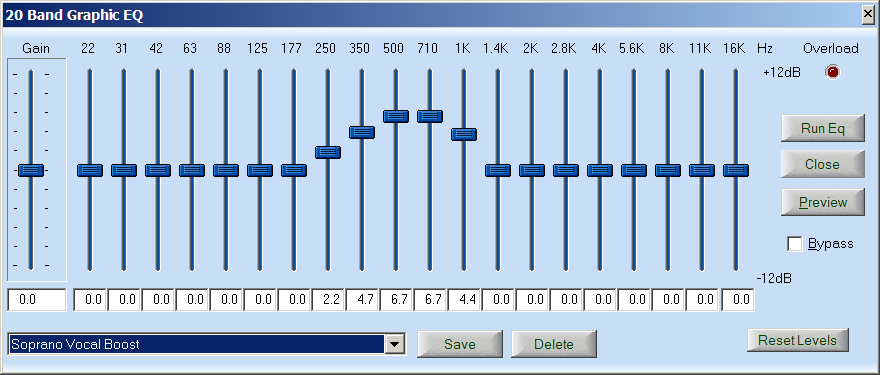Click the 1.4K value field
Image resolution: width=880 pixels, height=375 pixels.
coord(498,300)
